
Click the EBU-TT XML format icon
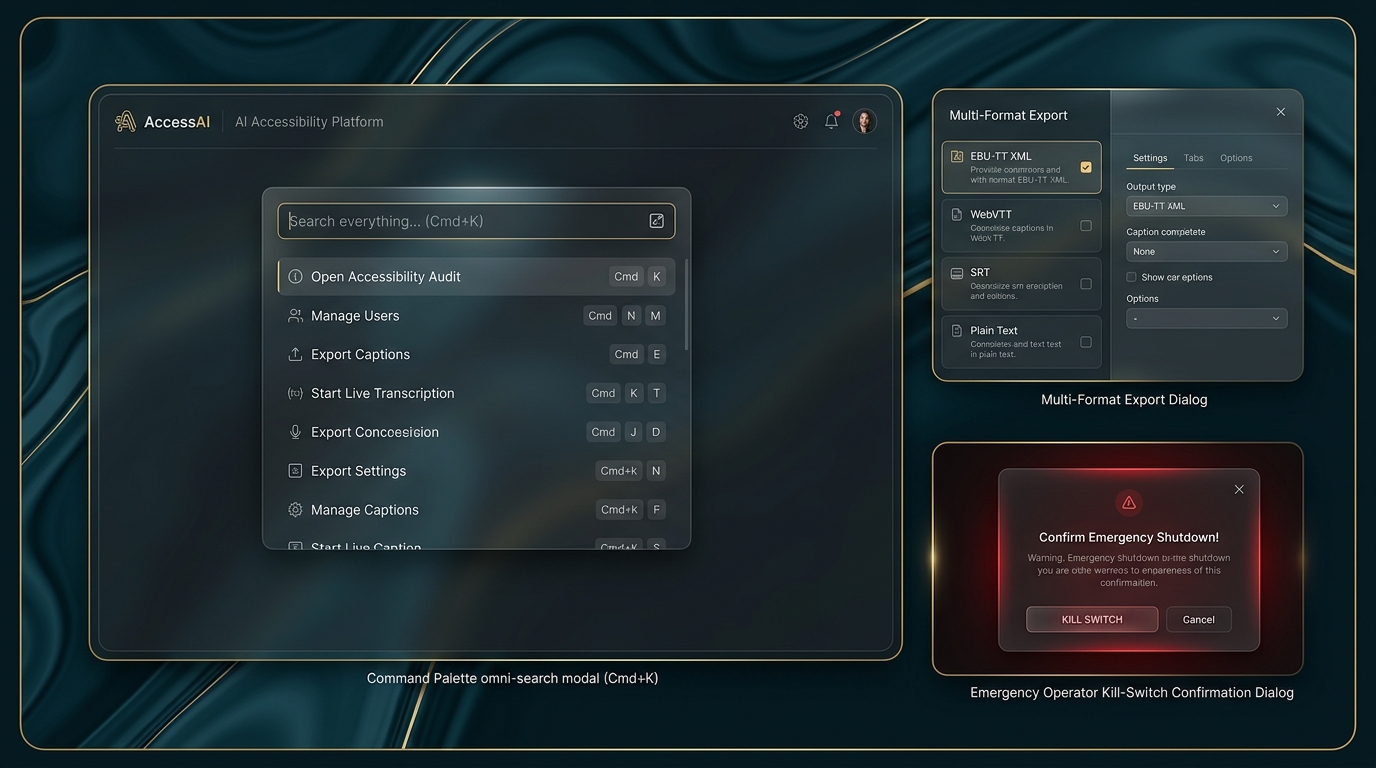[x=957, y=157]
